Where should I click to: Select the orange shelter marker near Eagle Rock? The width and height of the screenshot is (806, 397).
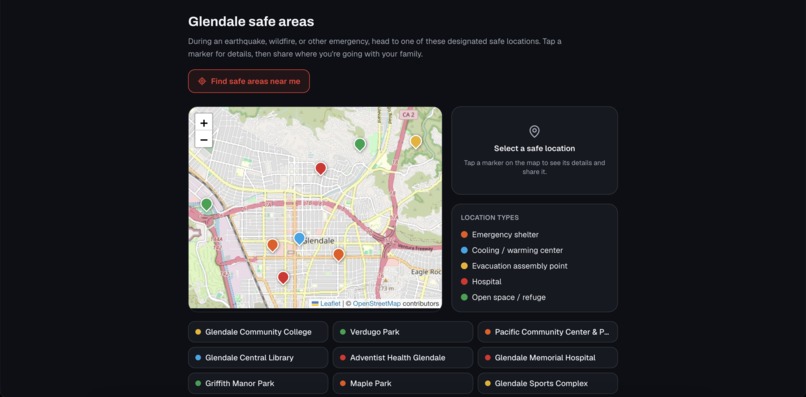point(338,255)
